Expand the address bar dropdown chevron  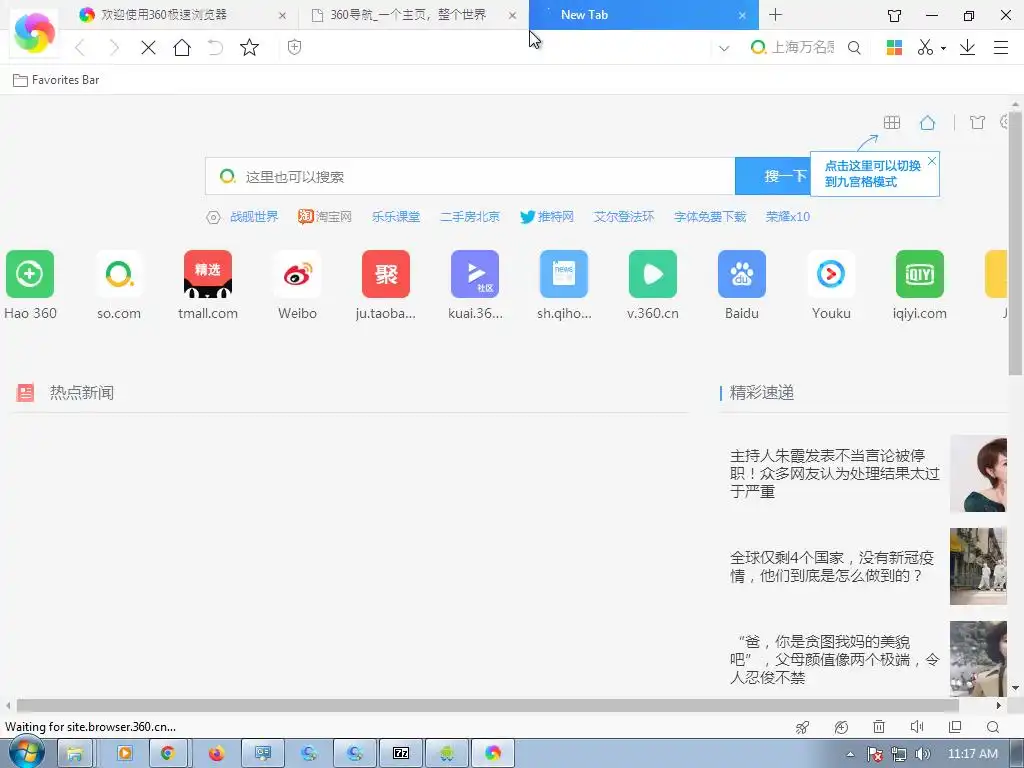pos(724,48)
